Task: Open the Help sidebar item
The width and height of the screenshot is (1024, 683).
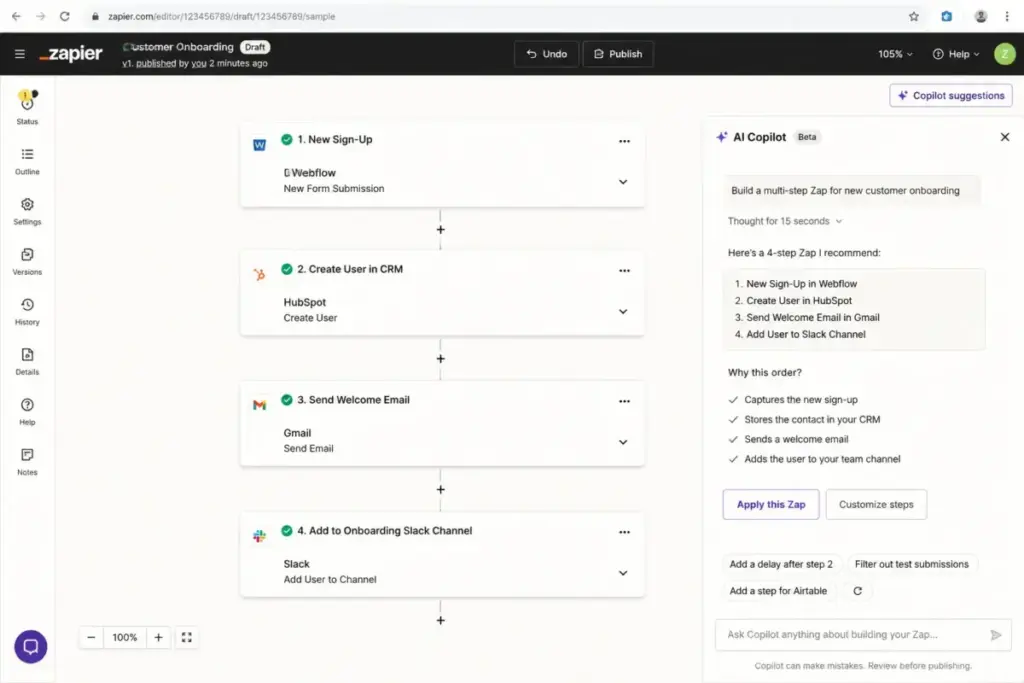Action: point(27,412)
